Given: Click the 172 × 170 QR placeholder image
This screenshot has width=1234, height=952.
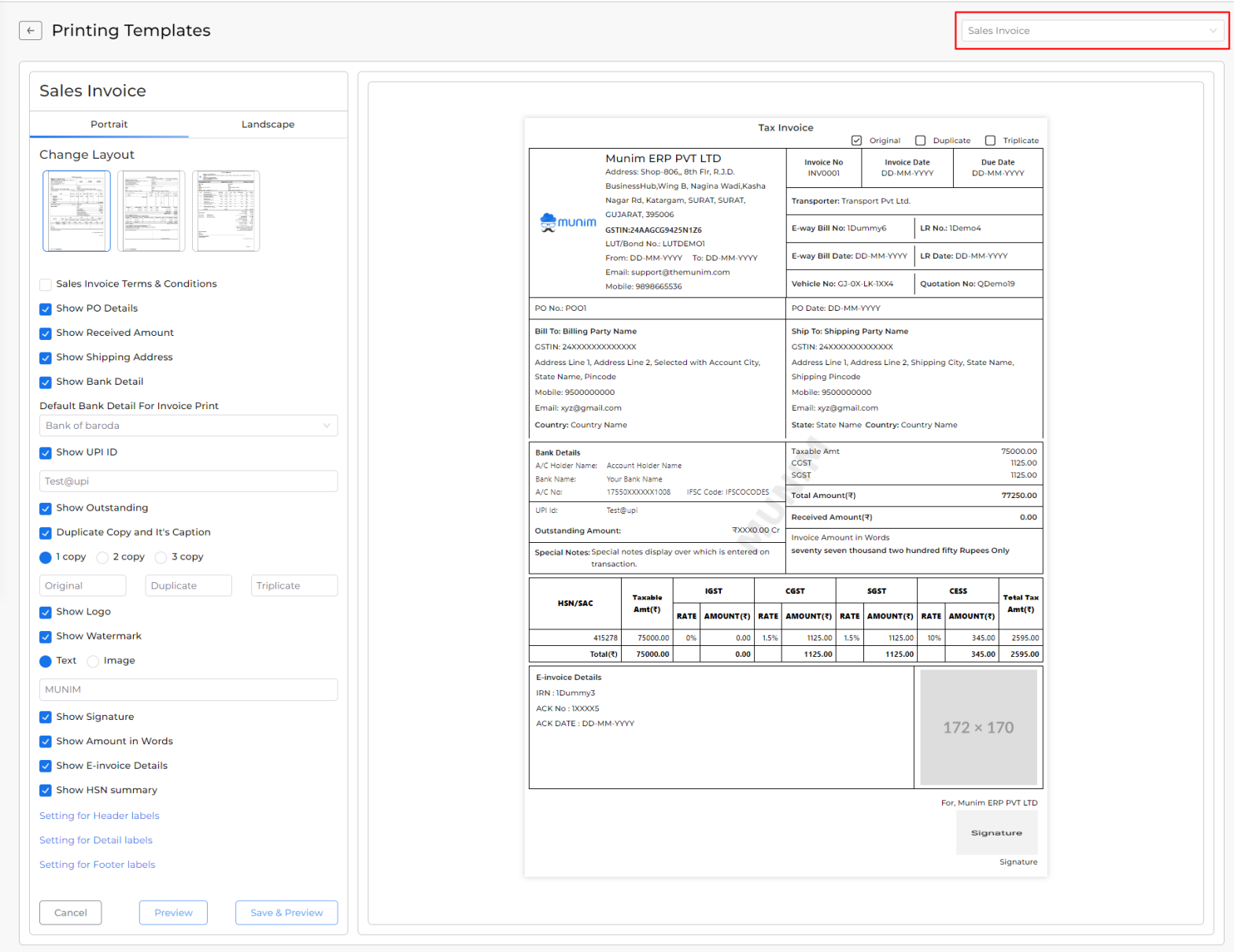Looking at the screenshot, I should click(978, 727).
